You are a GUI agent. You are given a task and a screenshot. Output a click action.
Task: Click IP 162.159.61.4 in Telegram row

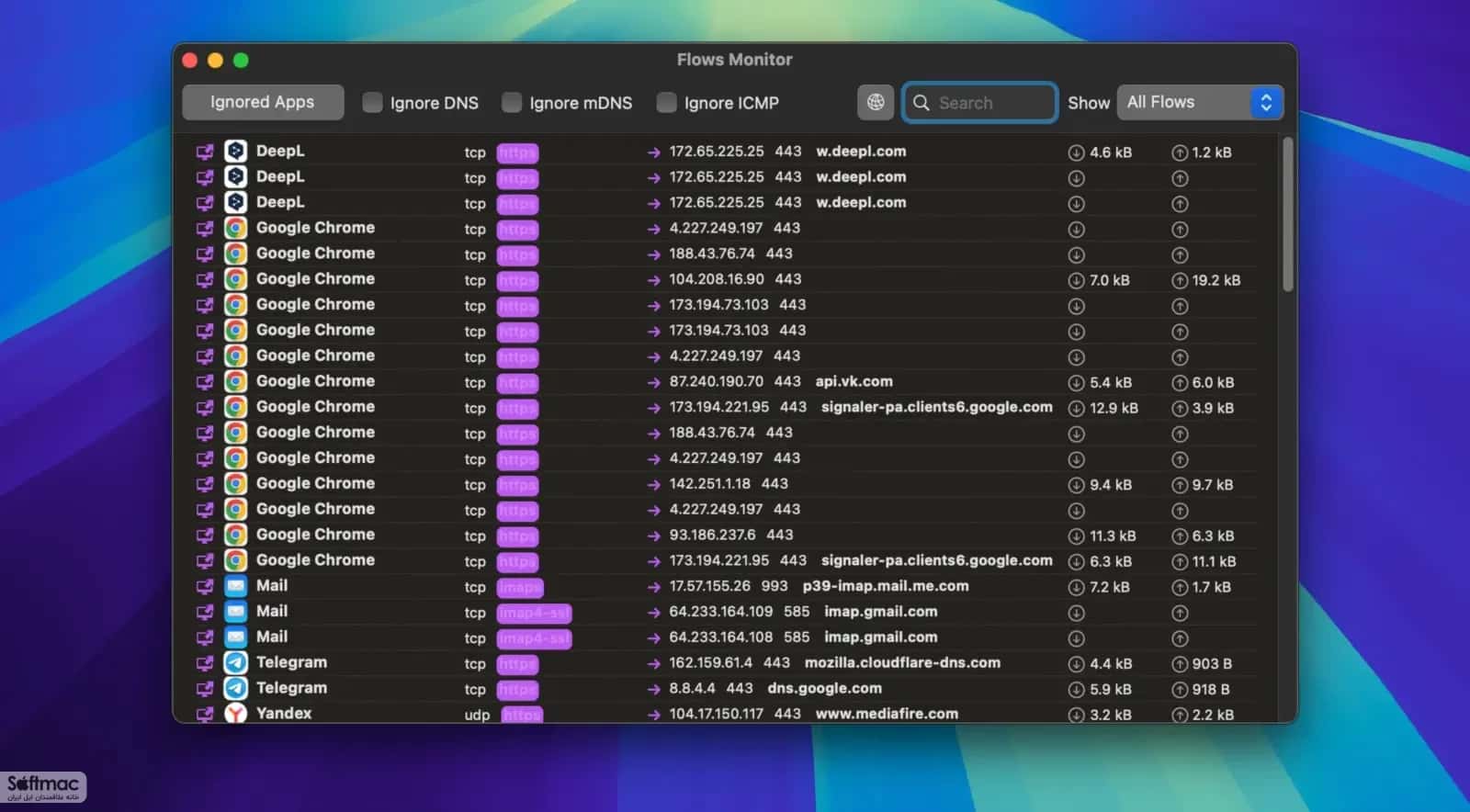coord(710,662)
